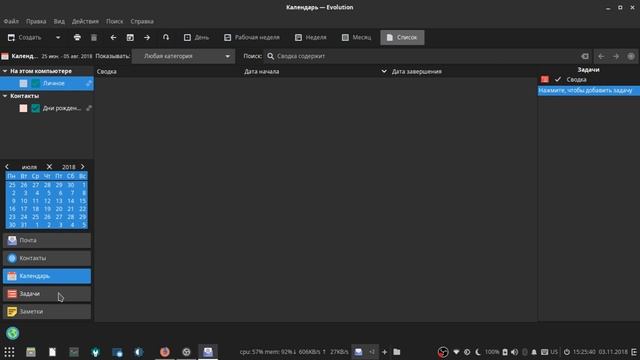
Task: Switch to the Заметки module
Action: (x=47, y=311)
